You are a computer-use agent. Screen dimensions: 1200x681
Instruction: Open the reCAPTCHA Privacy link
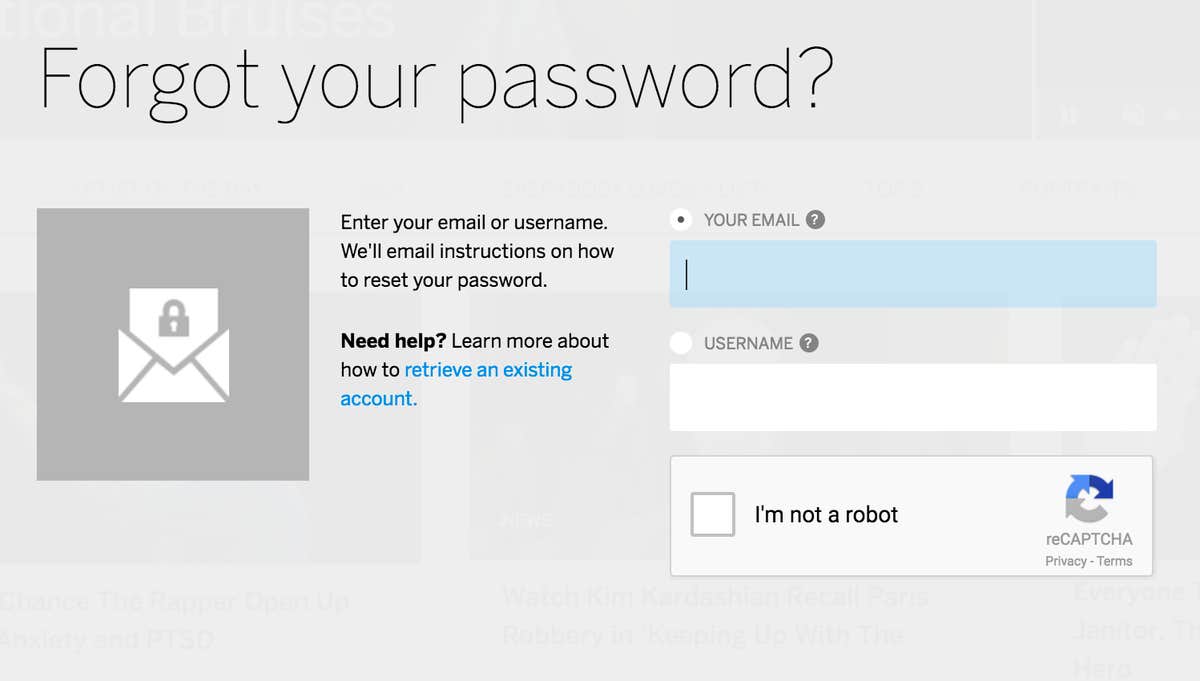(1066, 561)
